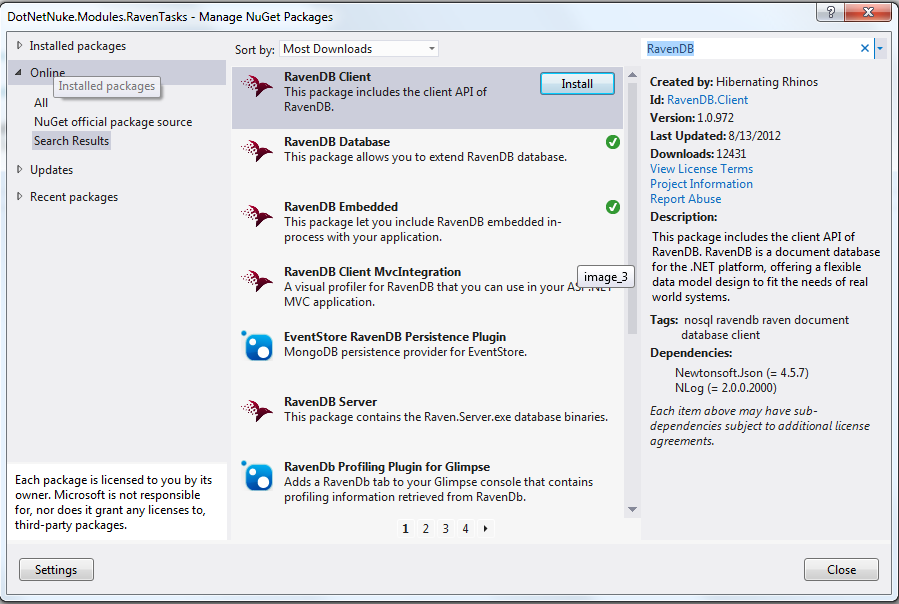
Task: Expand the Recent packages section
Action: pos(20,197)
